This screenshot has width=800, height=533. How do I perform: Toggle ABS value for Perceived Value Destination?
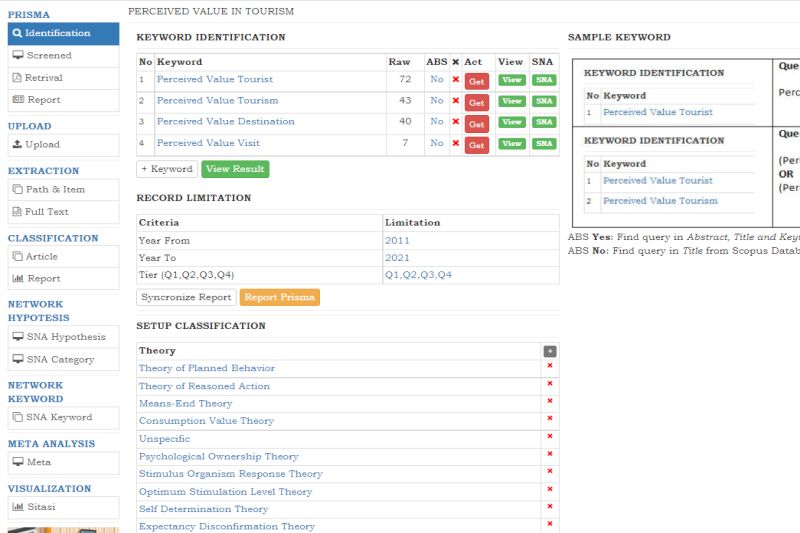click(x=437, y=122)
